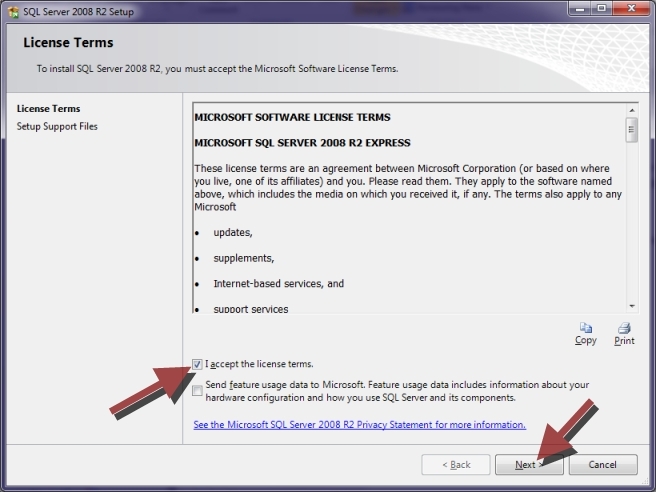656x492 pixels.
Task: Click the license text scrollbar thumb
Action: 632,130
